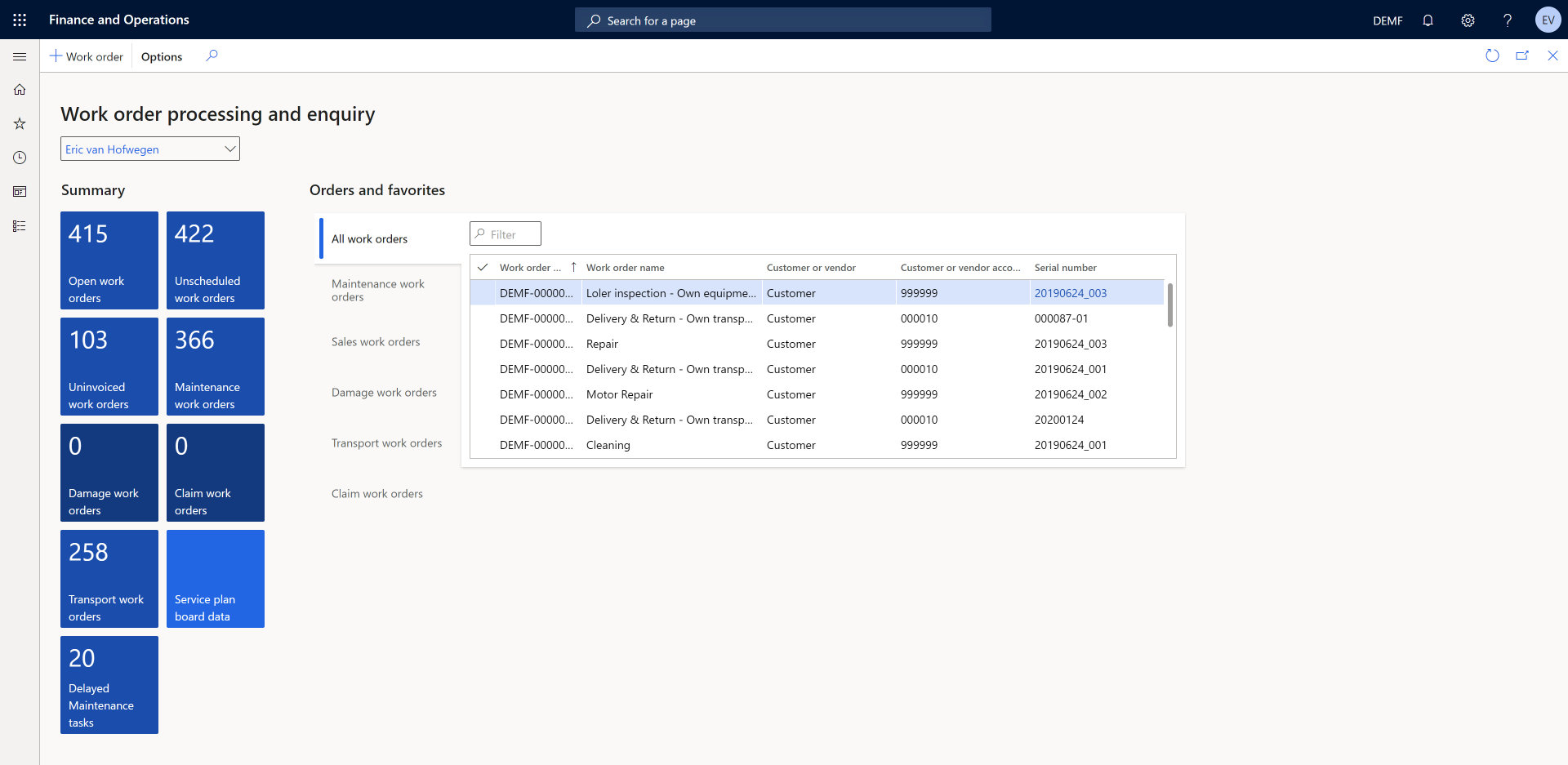Open the Uninvoiced work orders tile
This screenshot has height=765, width=1568.
click(x=109, y=367)
